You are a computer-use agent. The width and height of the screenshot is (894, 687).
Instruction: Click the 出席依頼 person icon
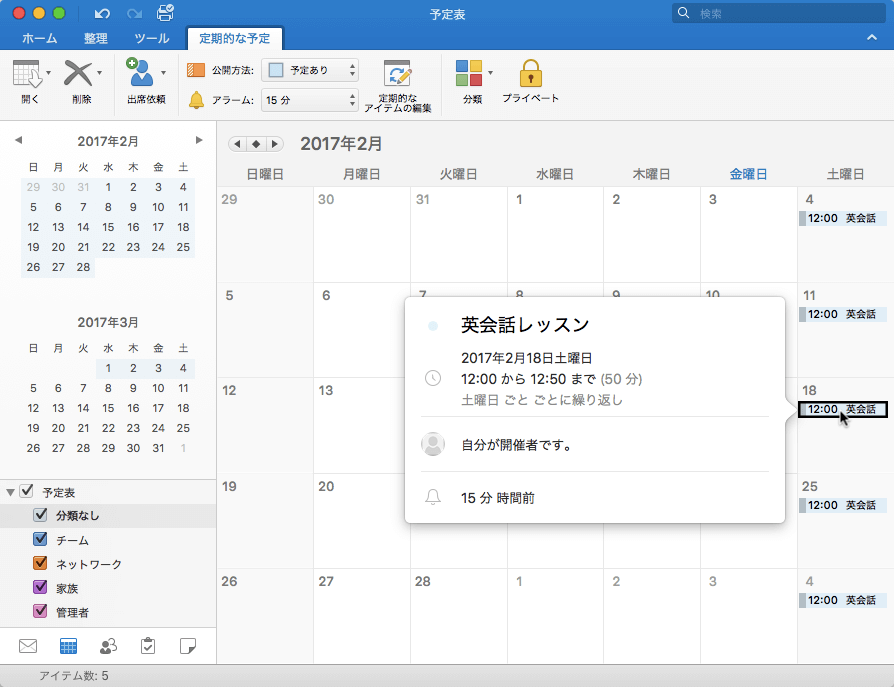140,72
